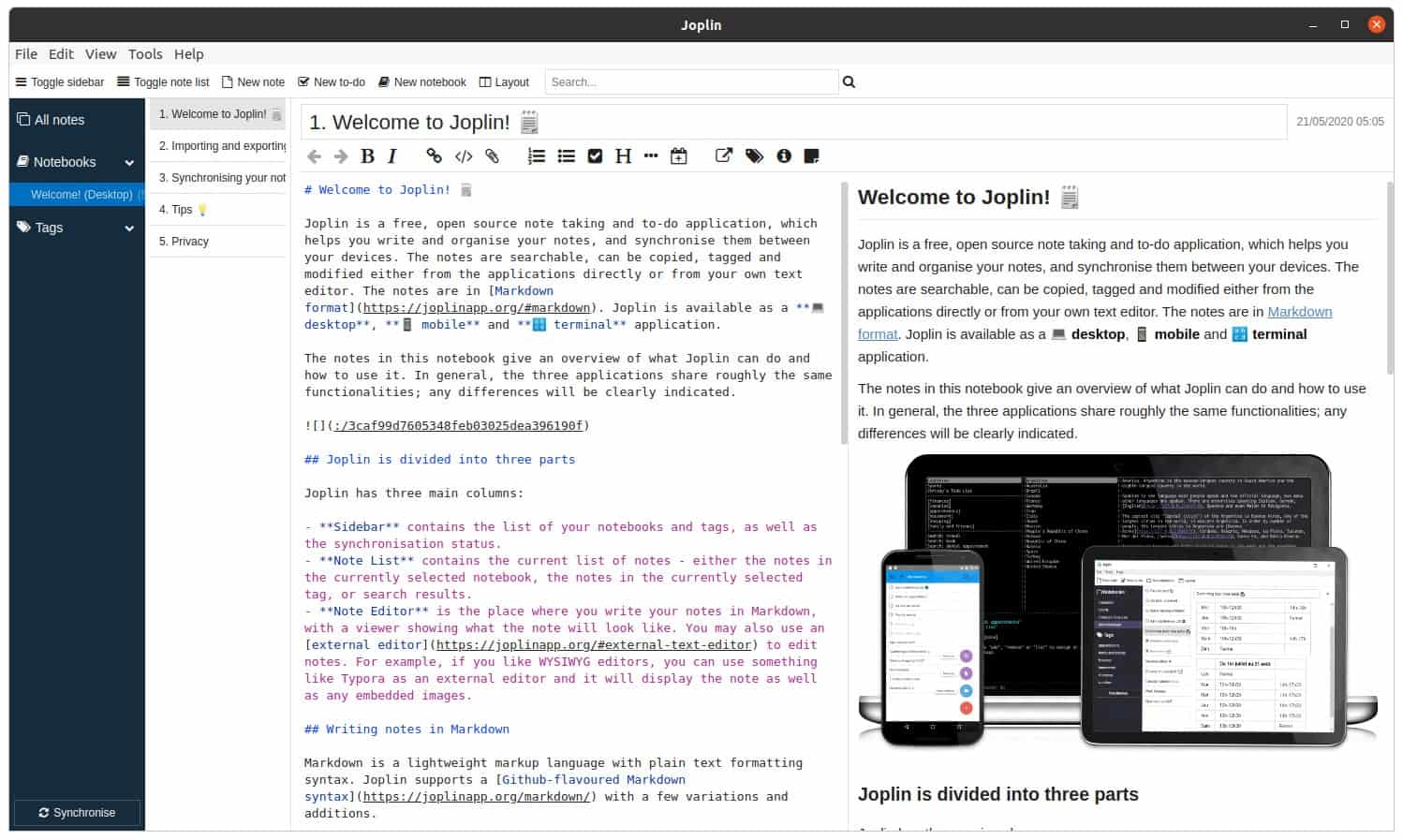Apply italic formatting with the I icon
This screenshot has height=840, width=1403.
click(x=392, y=156)
